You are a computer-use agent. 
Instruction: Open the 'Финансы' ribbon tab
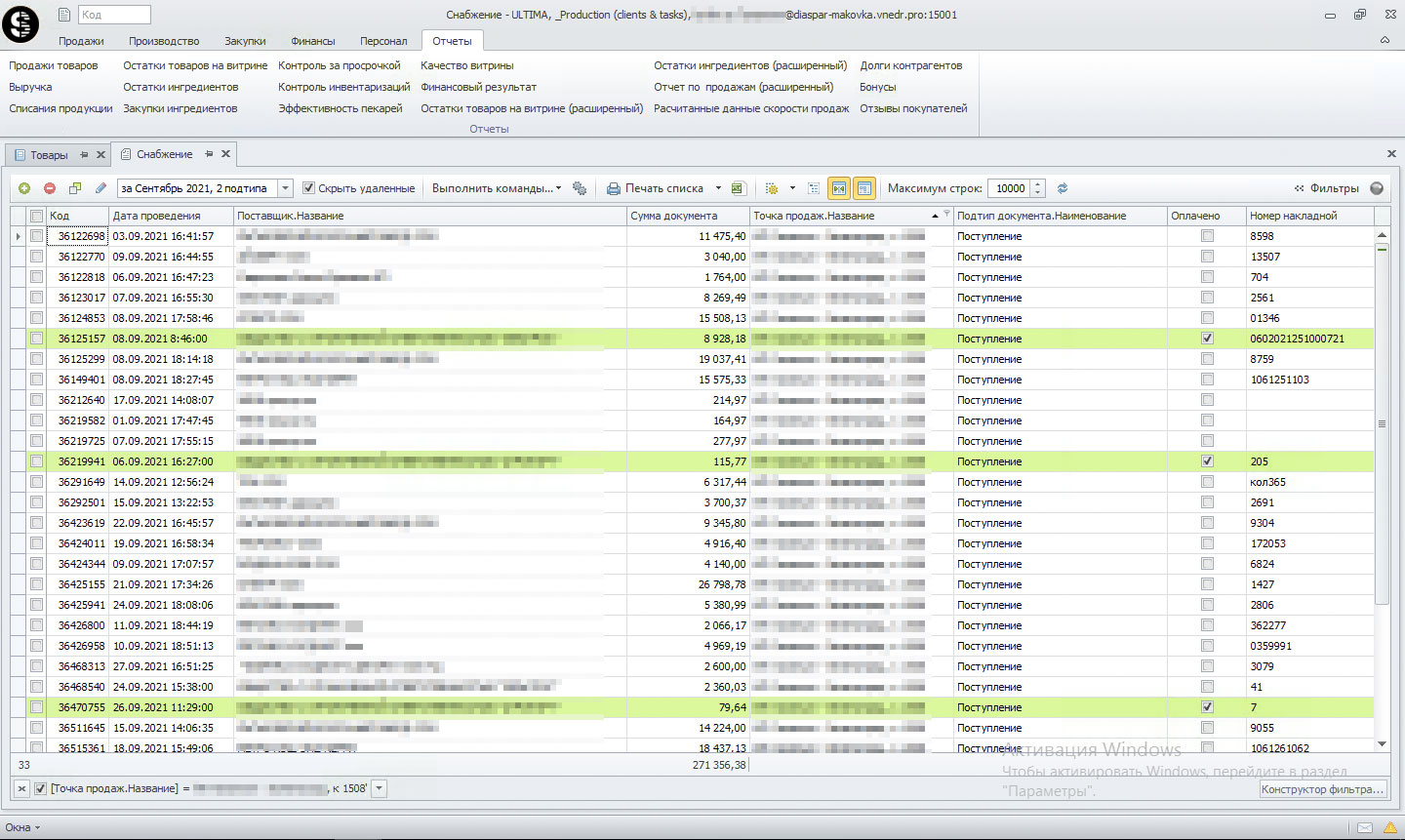pyautogui.click(x=312, y=41)
